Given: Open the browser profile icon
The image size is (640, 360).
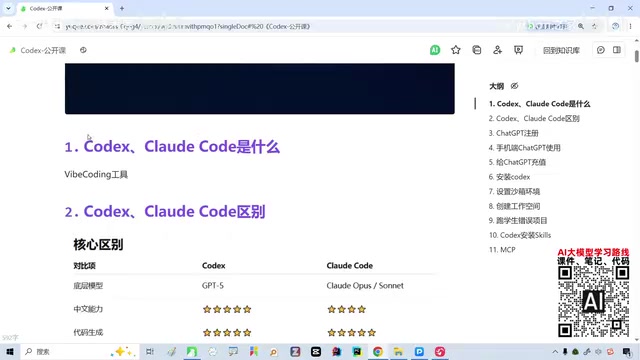Looking at the screenshot, I should [615, 26].
